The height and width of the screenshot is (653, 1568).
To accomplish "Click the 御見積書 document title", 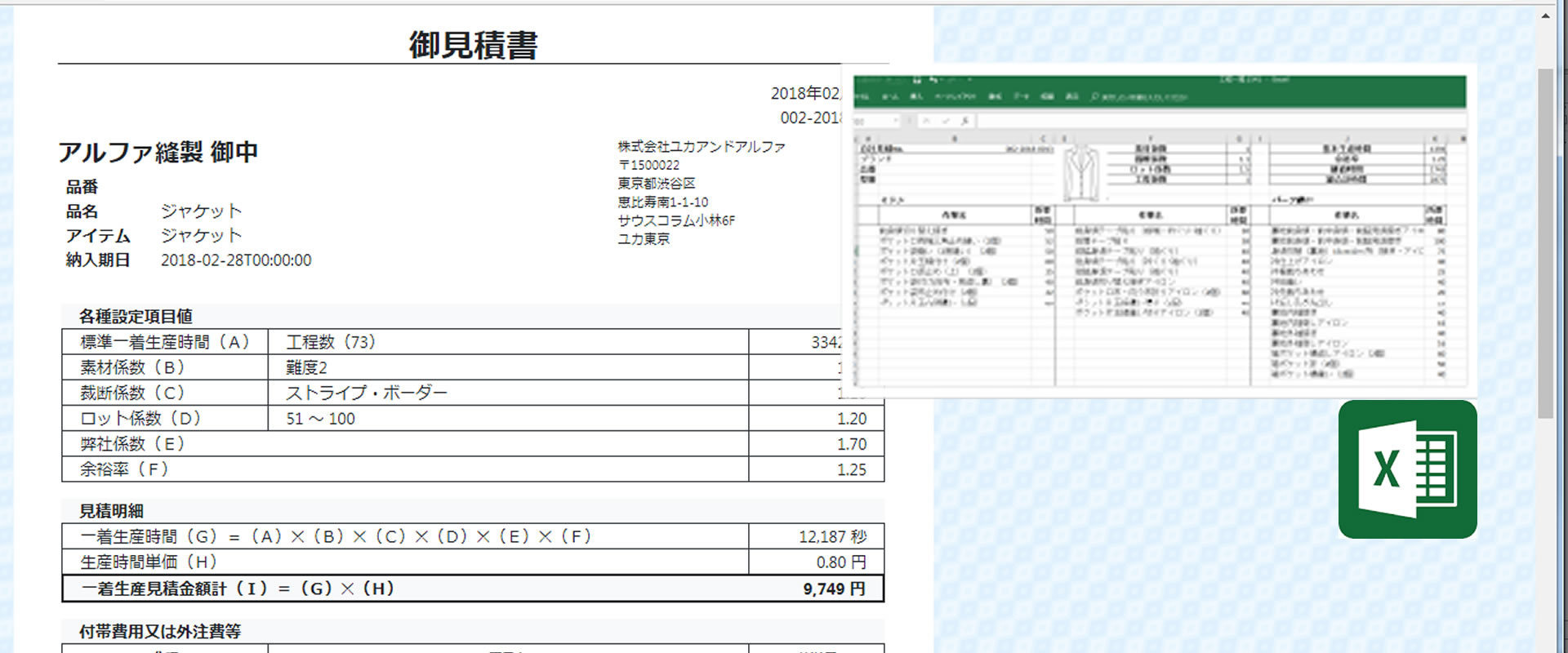I will tap(473, 44).
